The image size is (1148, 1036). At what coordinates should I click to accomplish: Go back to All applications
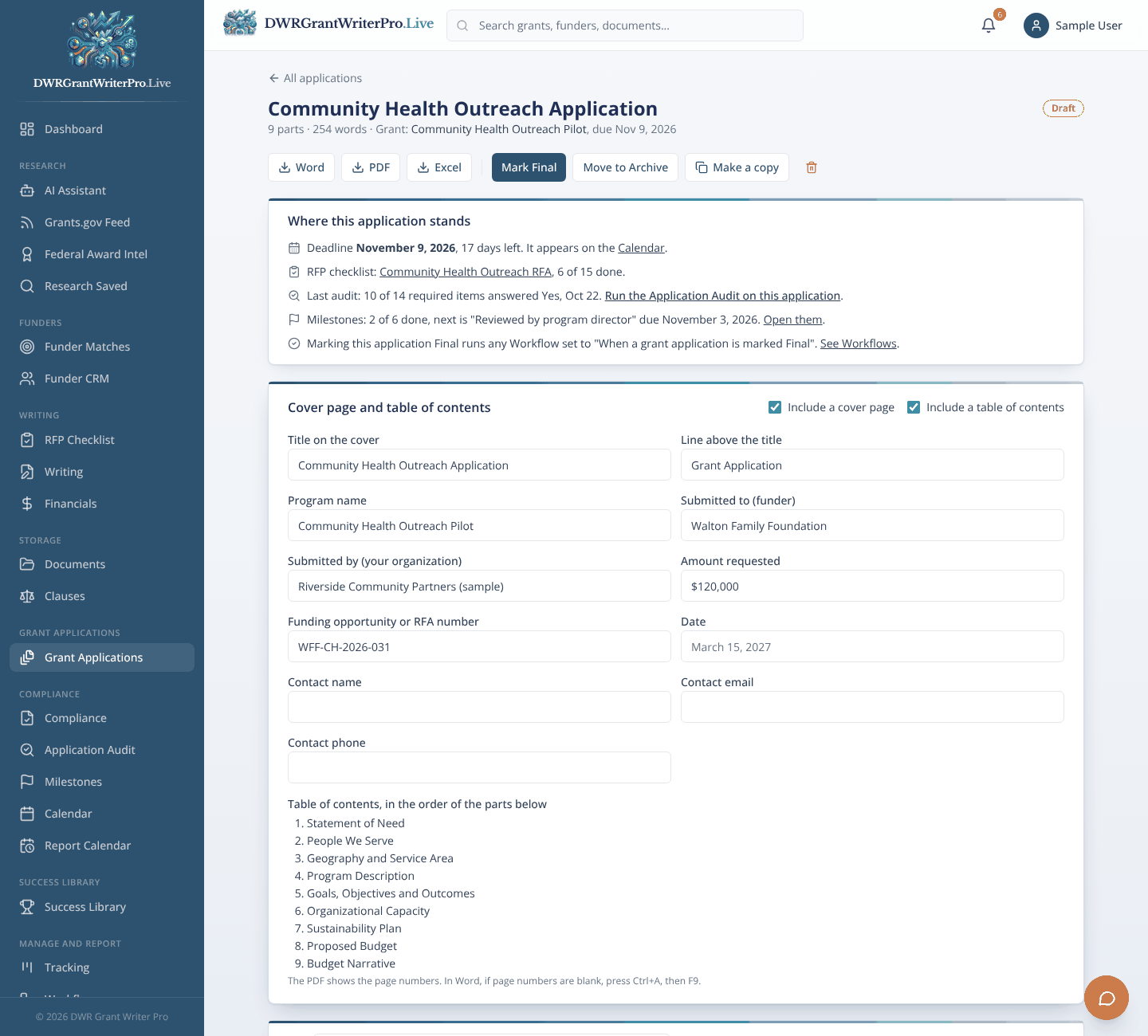tap(316, 78)
